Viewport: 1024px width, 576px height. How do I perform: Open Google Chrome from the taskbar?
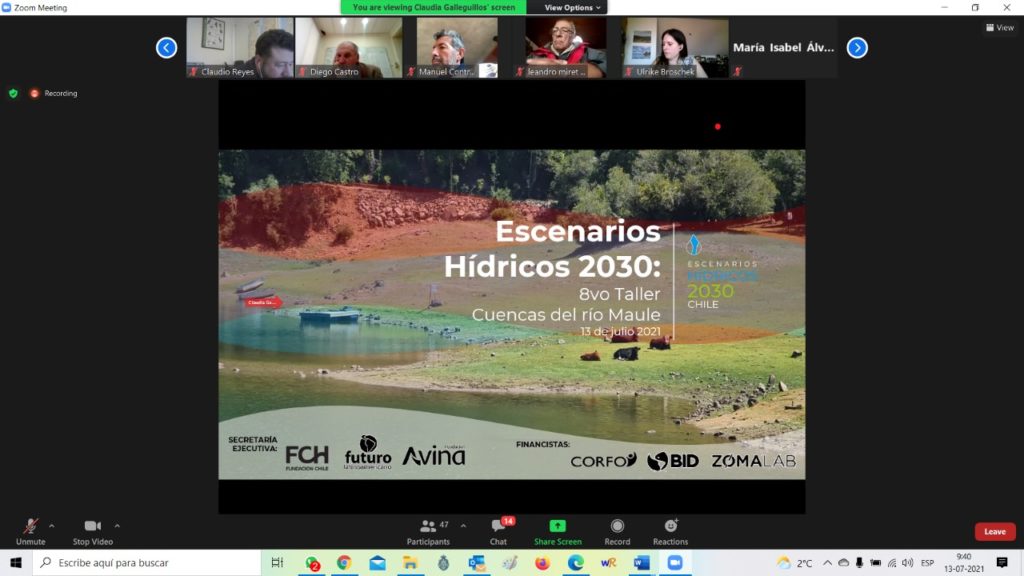(344, 563)
